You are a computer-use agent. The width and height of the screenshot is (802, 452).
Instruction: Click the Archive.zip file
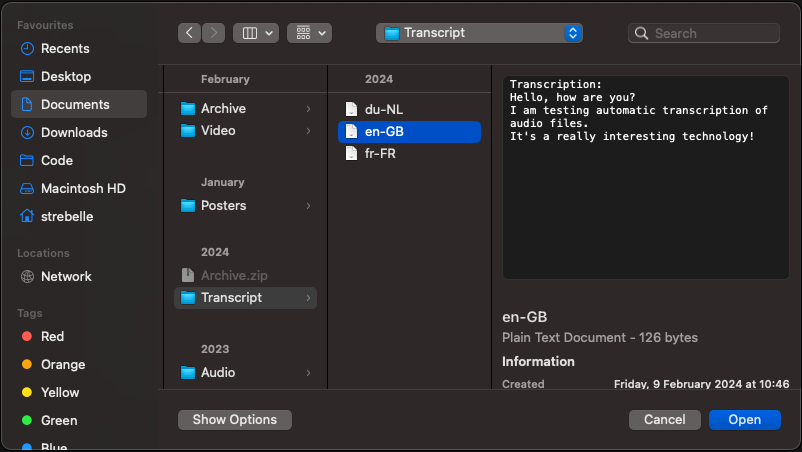click(246, 276)
